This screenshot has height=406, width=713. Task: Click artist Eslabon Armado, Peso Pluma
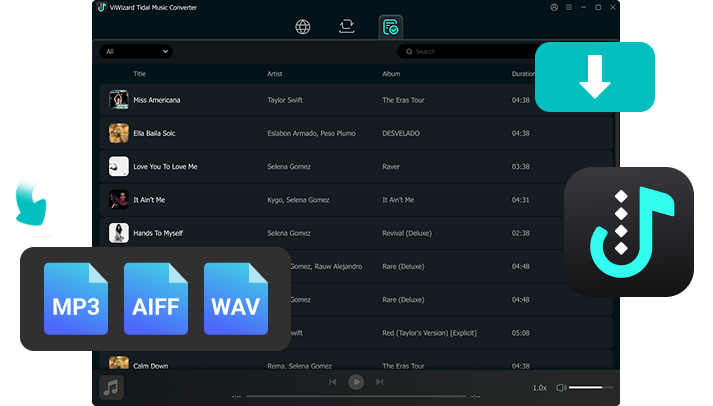pyautogui.click(x=311, y=133)
